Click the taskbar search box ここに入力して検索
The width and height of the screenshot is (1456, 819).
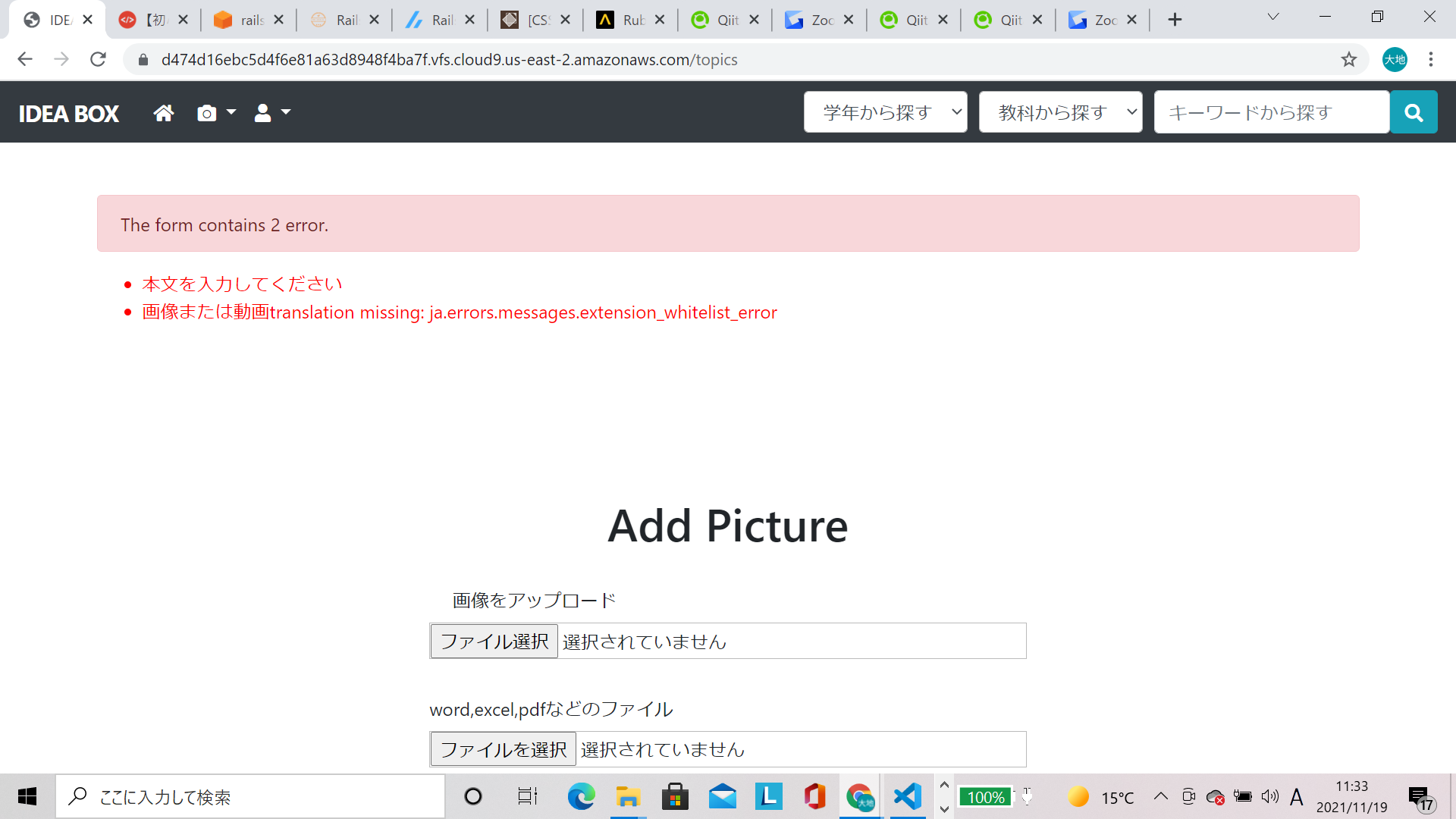pyautogui.click(x=250, y=797)
